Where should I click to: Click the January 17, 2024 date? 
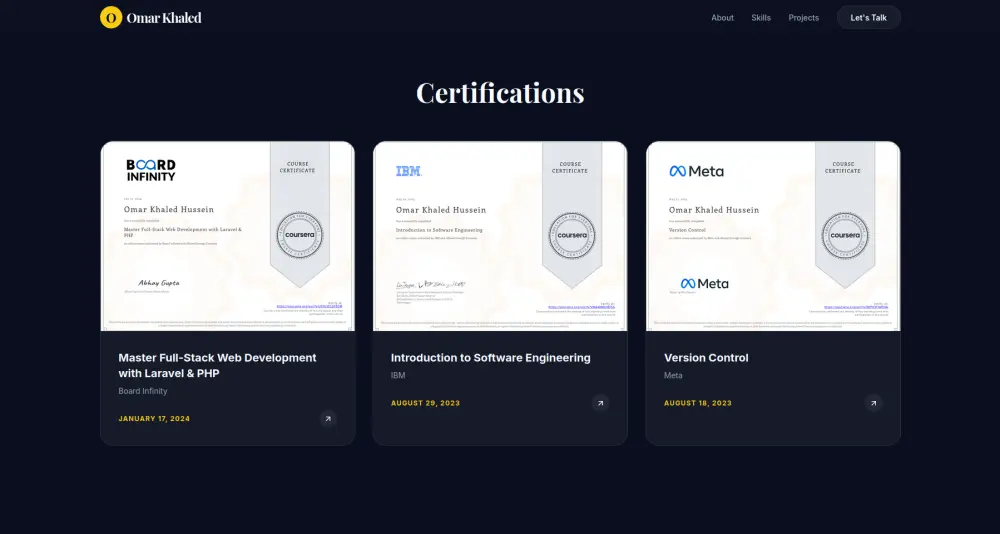(x=154, y=419)
